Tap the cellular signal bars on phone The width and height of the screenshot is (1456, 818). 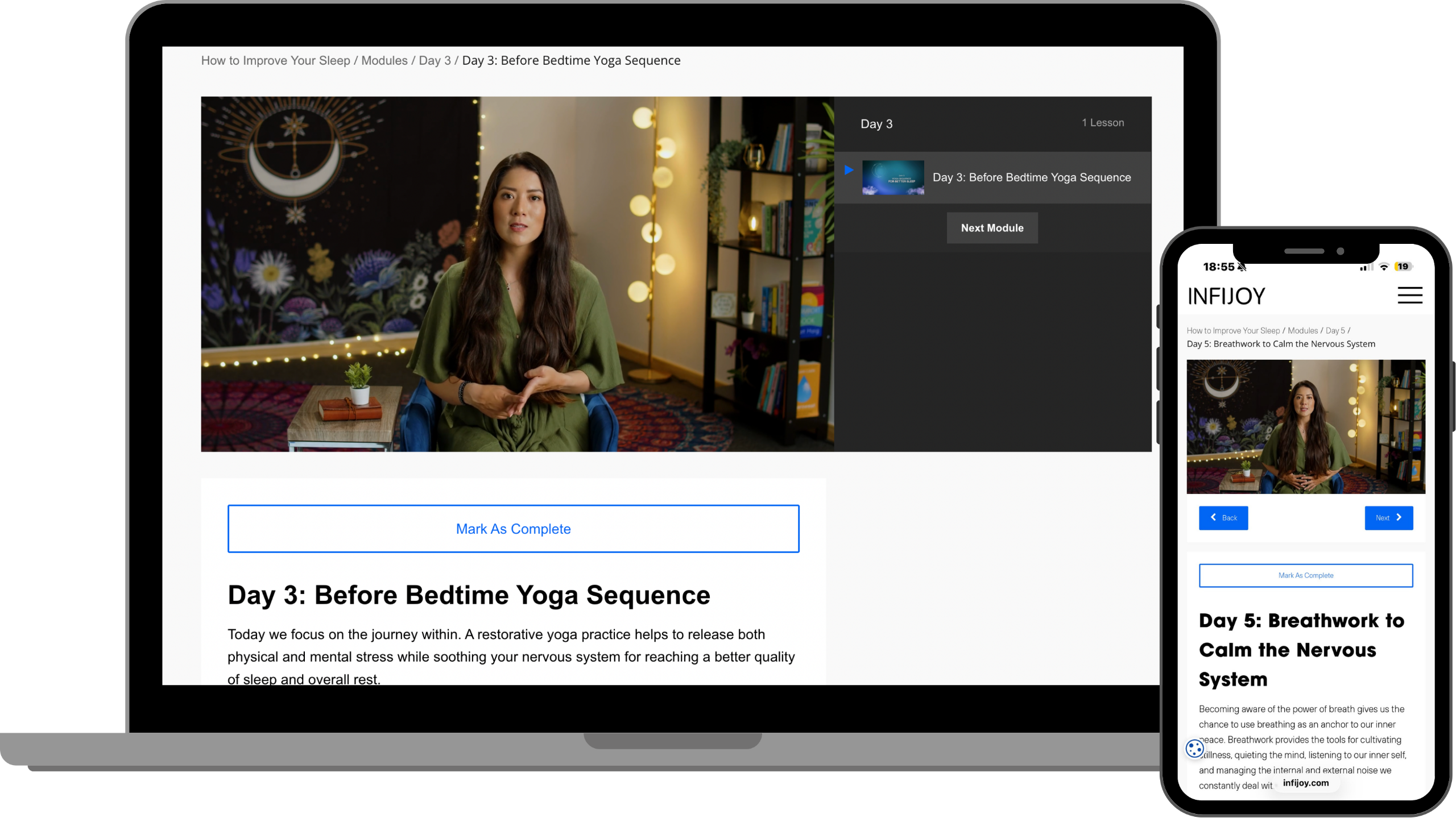tap(1366, 267)
